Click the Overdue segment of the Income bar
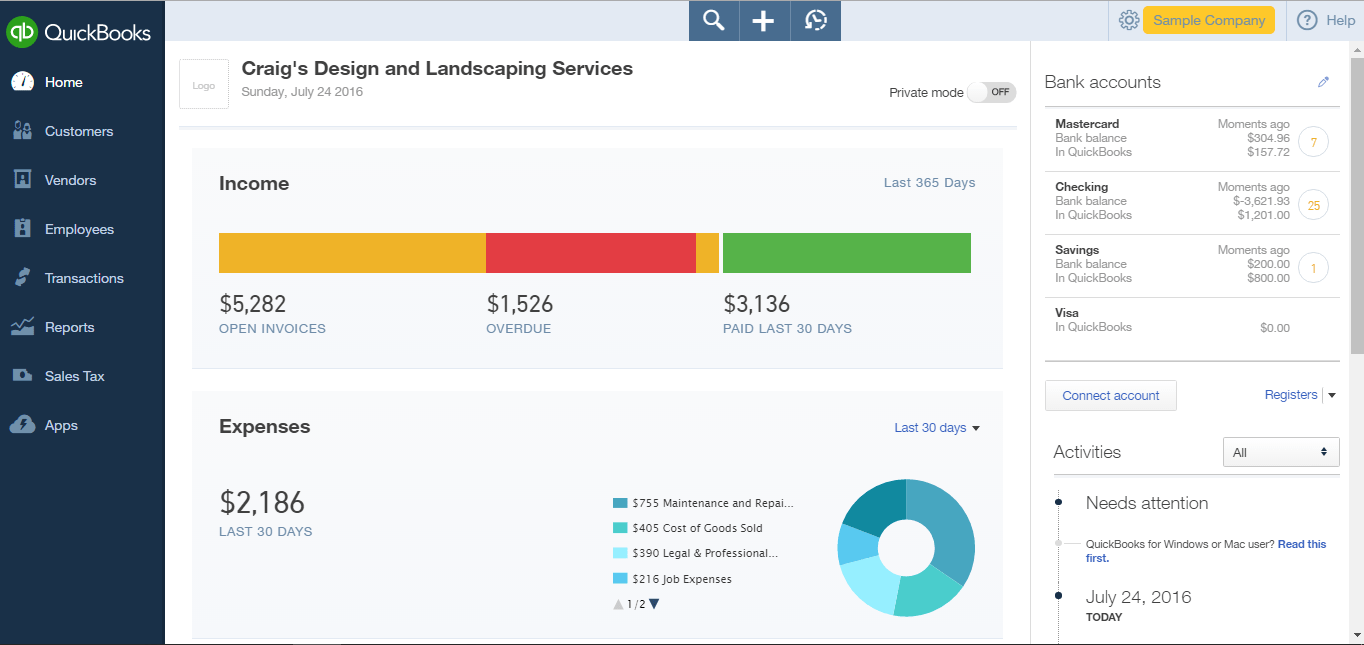The height and width of the screenshot is (645, 1364). (x=590, y=253)
